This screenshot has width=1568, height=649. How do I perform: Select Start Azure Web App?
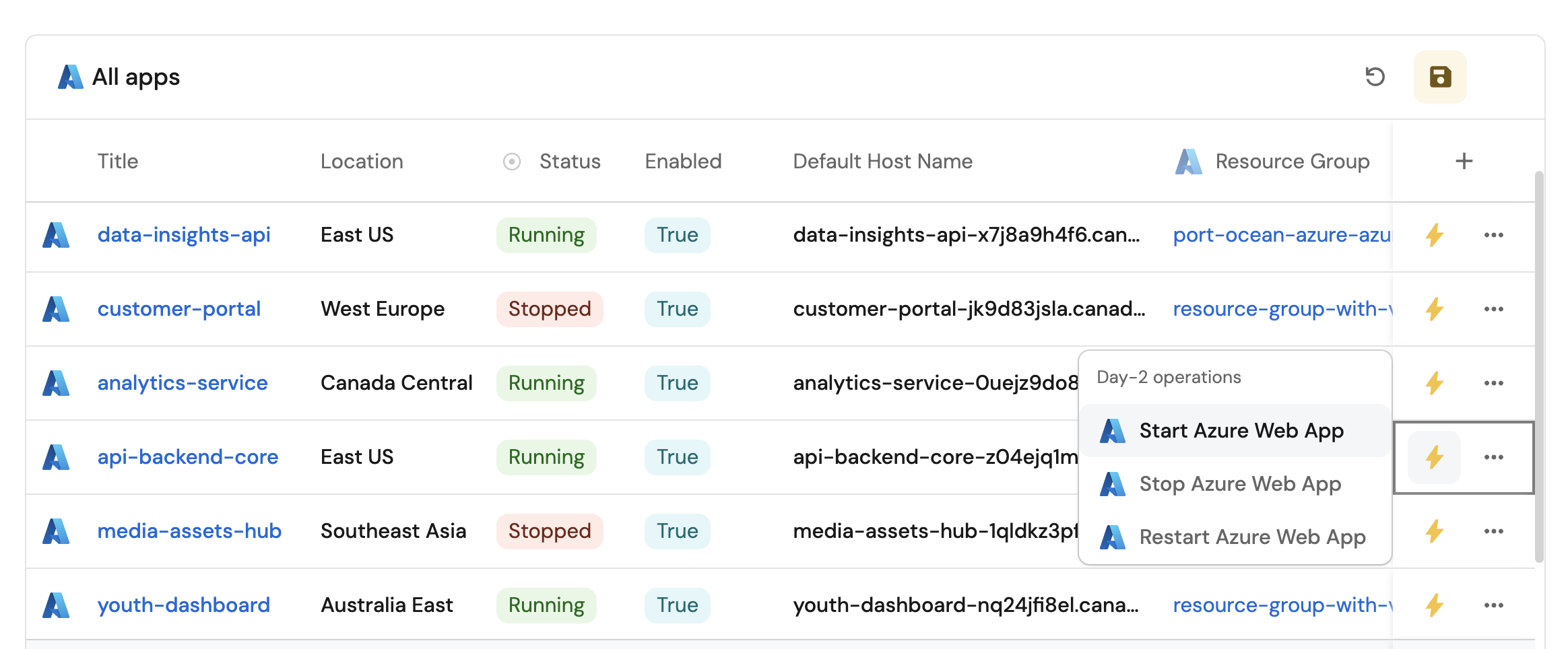tap(1241, 431)
